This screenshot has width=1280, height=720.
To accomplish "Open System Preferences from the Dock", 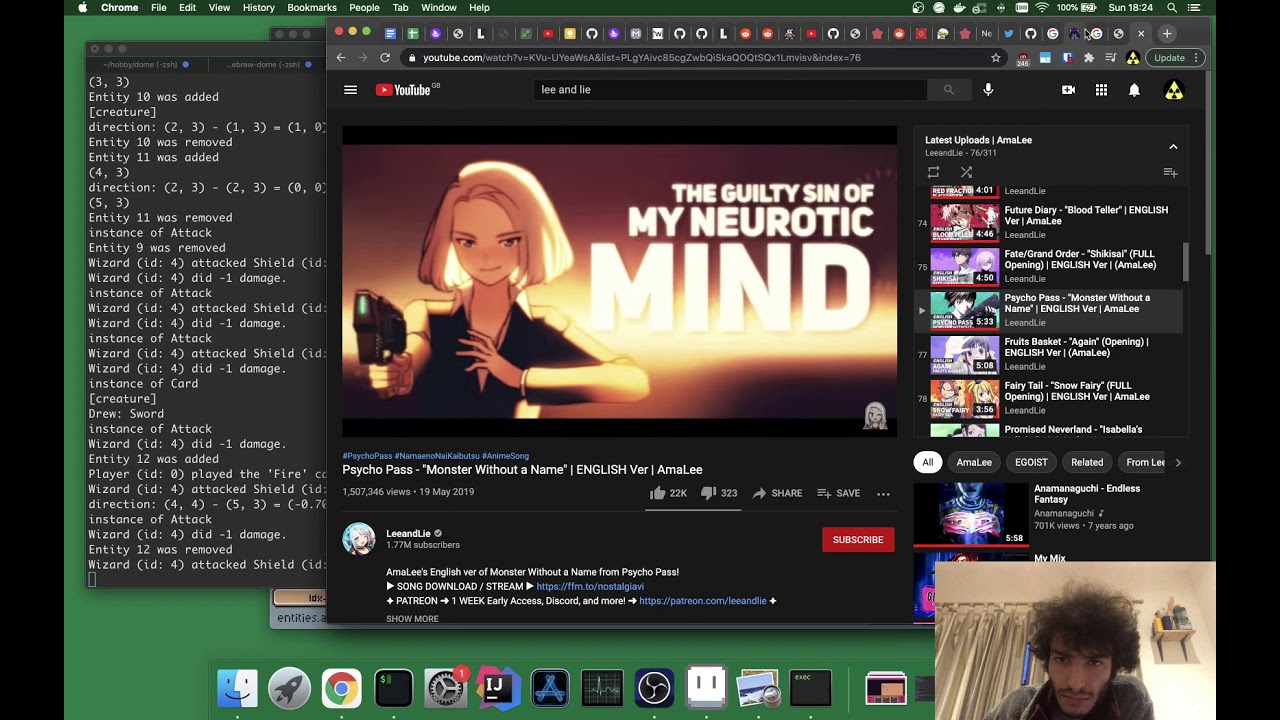I will pyautogui.click(x=445, y=688).
